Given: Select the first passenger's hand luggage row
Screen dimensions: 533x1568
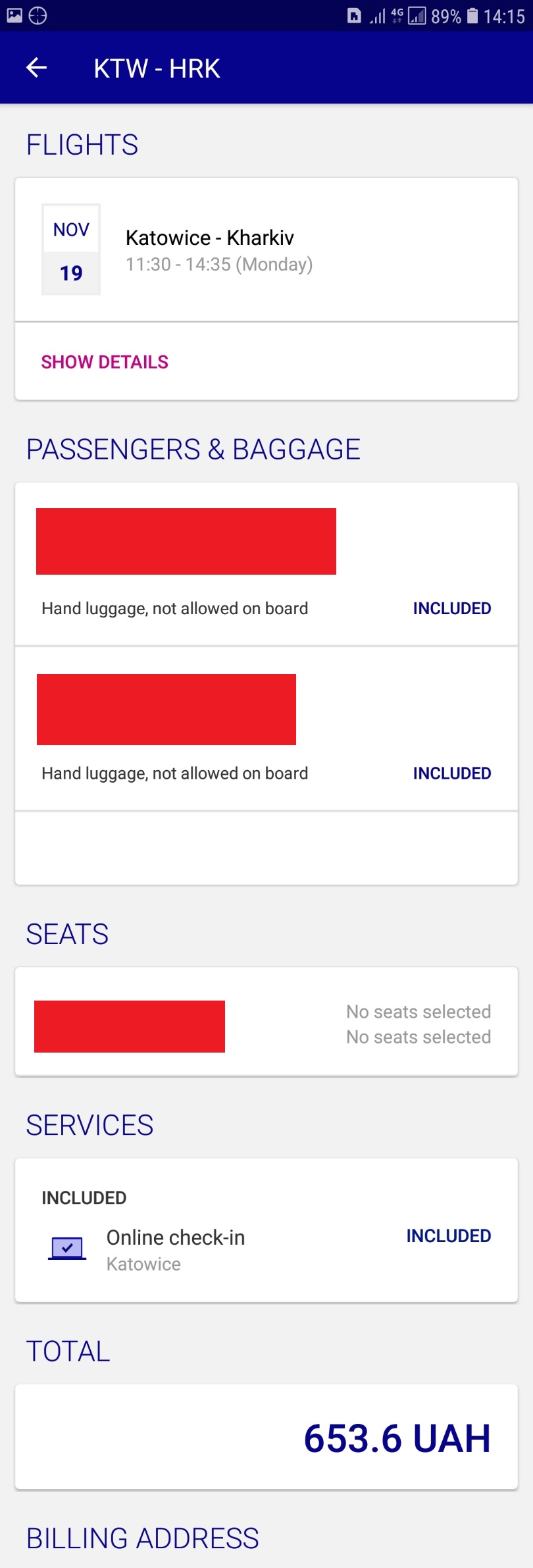Looking at the screenshot, I should 175,608.
